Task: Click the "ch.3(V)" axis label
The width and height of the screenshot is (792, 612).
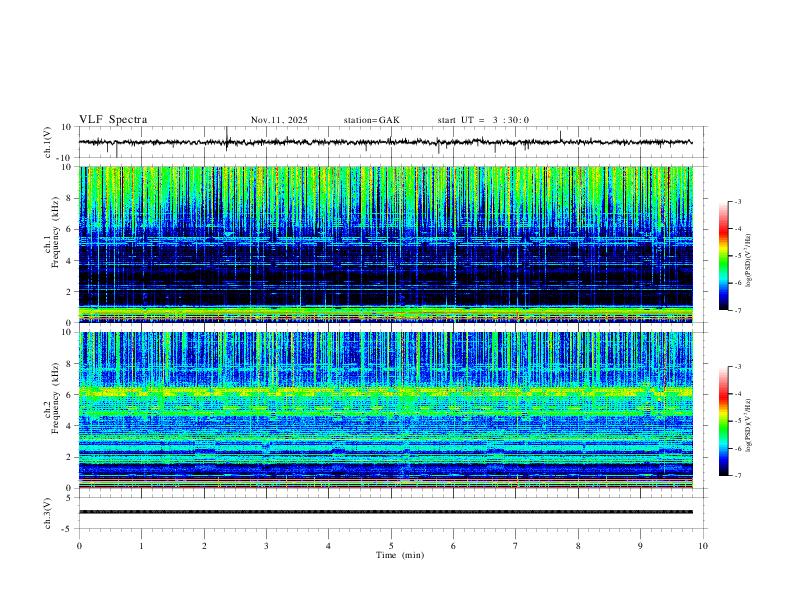Action: (x=48, y=513)
